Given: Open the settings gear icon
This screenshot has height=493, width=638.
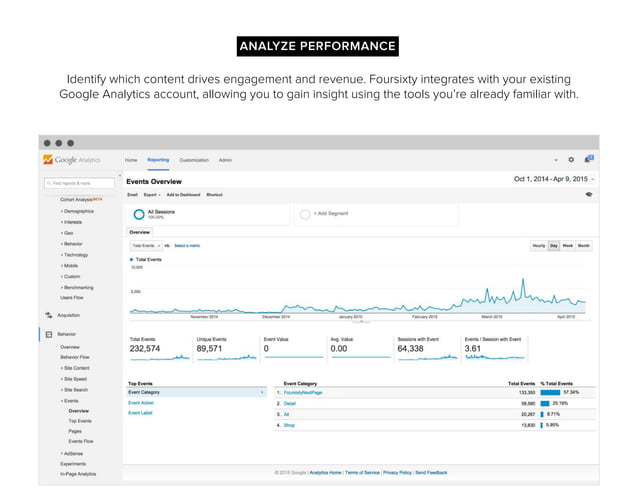Looking at the screenshot, I should pos(571,160).
